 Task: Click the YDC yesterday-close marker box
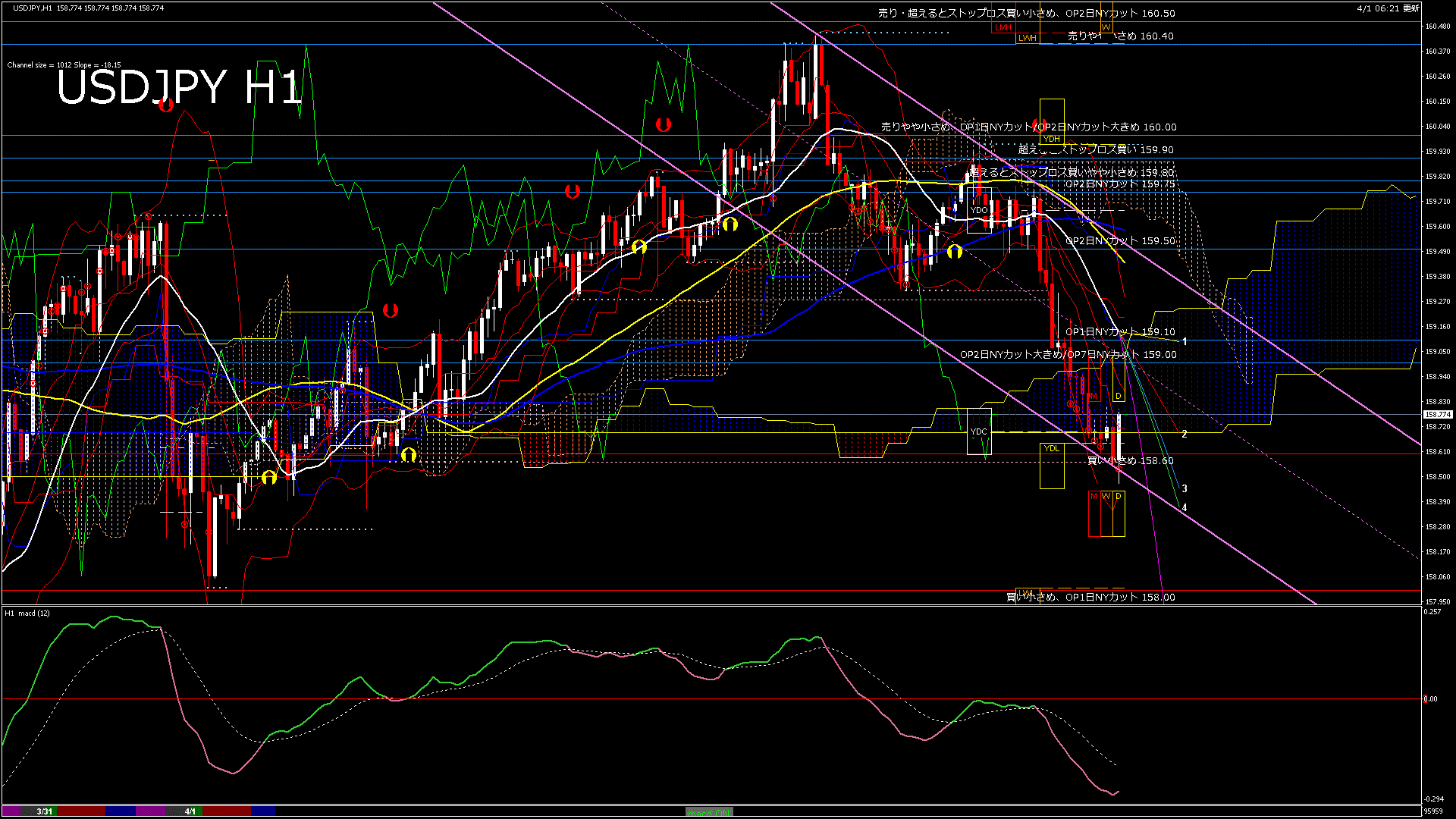point(979,431)
